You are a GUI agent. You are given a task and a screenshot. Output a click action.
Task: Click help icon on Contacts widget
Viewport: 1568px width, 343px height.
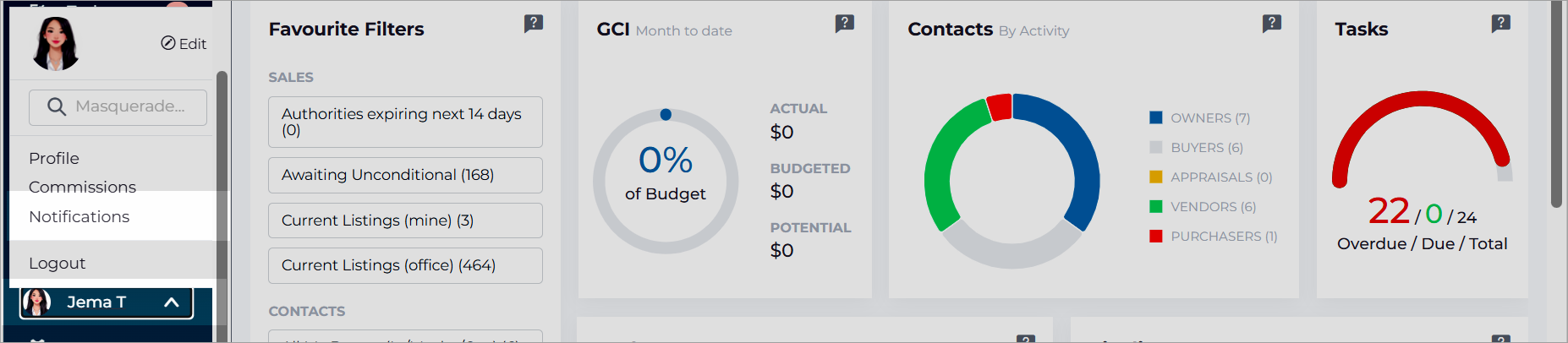[x=1272, y=23]
